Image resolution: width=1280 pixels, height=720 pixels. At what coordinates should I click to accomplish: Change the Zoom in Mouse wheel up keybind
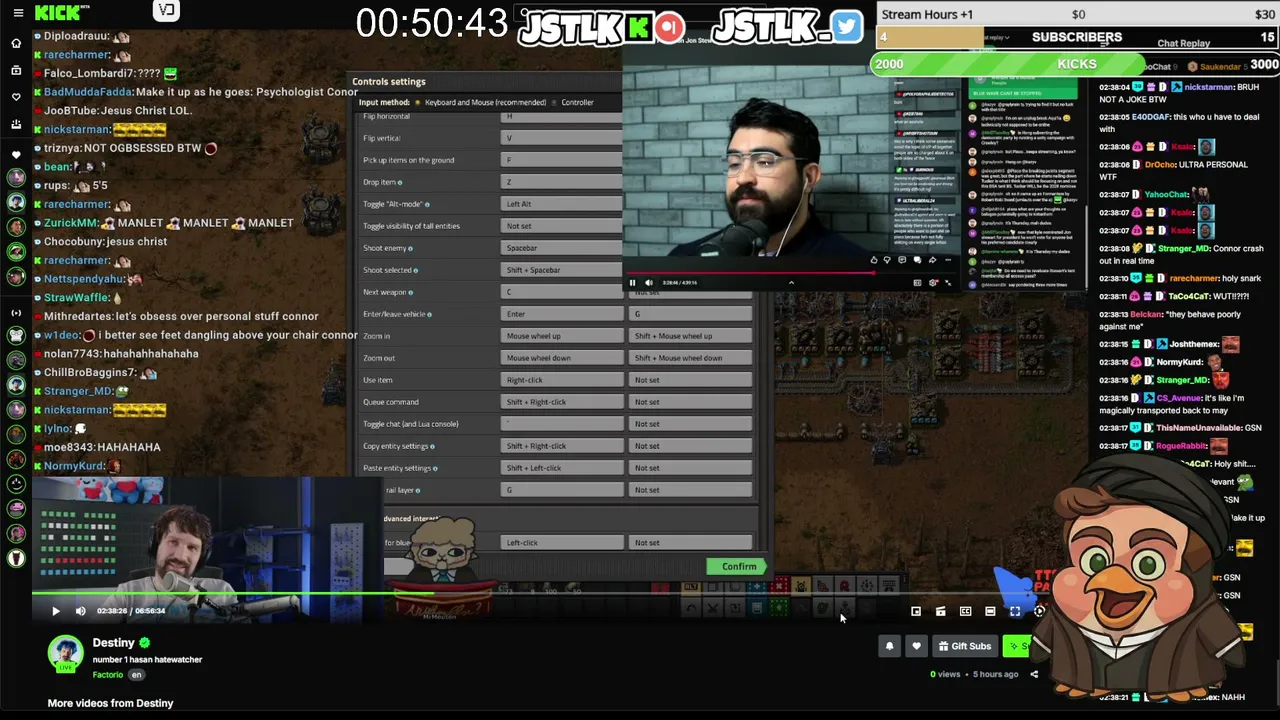point(561,336)
